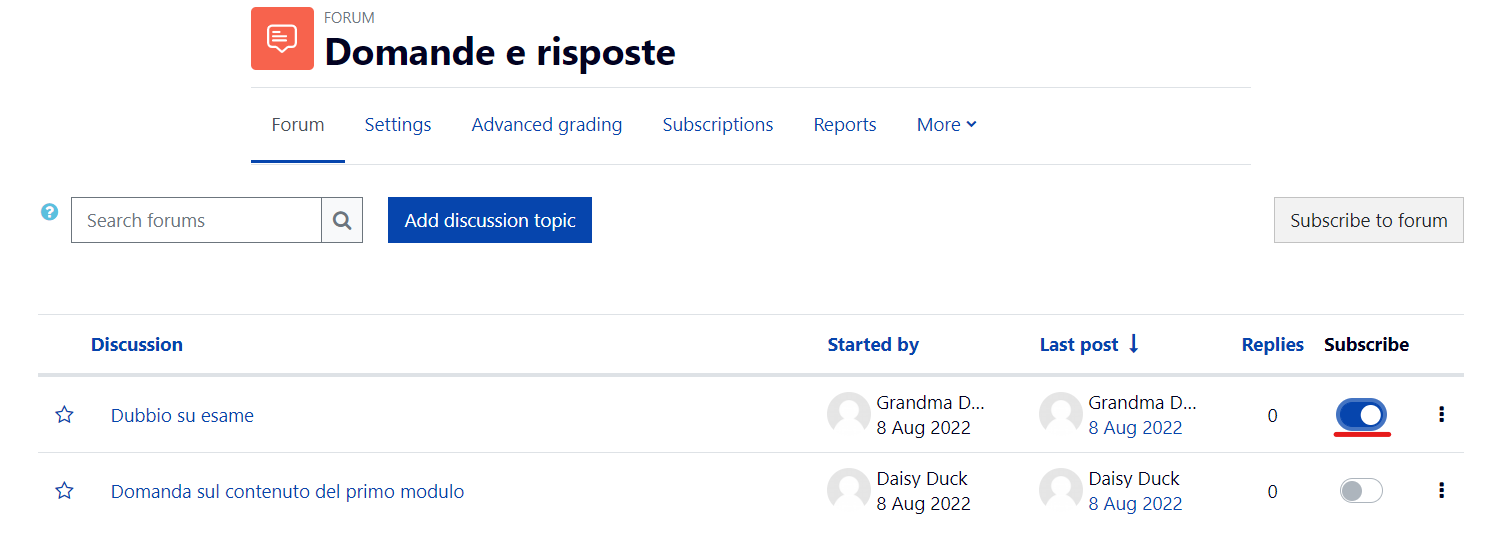
Task: Expand the More dropdown menu
Action: [947, 125]
